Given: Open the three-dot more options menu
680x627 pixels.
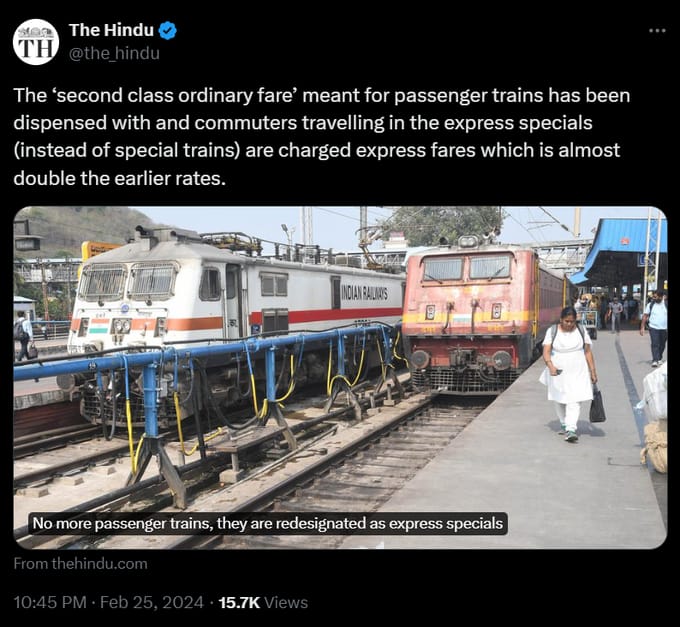Looking at the screenshot, I should pyautogui.click(x=657, y=30).
